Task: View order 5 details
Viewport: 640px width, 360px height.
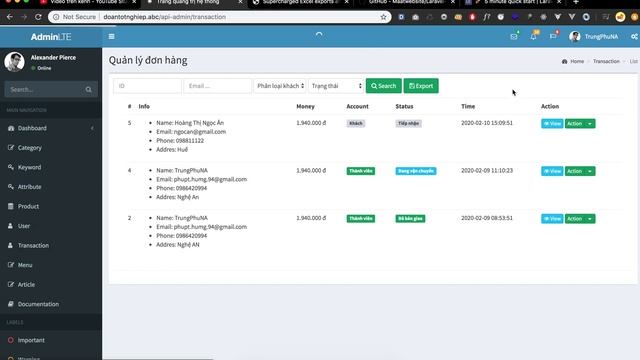Action: pyautogui.click(x=552, y=124)
